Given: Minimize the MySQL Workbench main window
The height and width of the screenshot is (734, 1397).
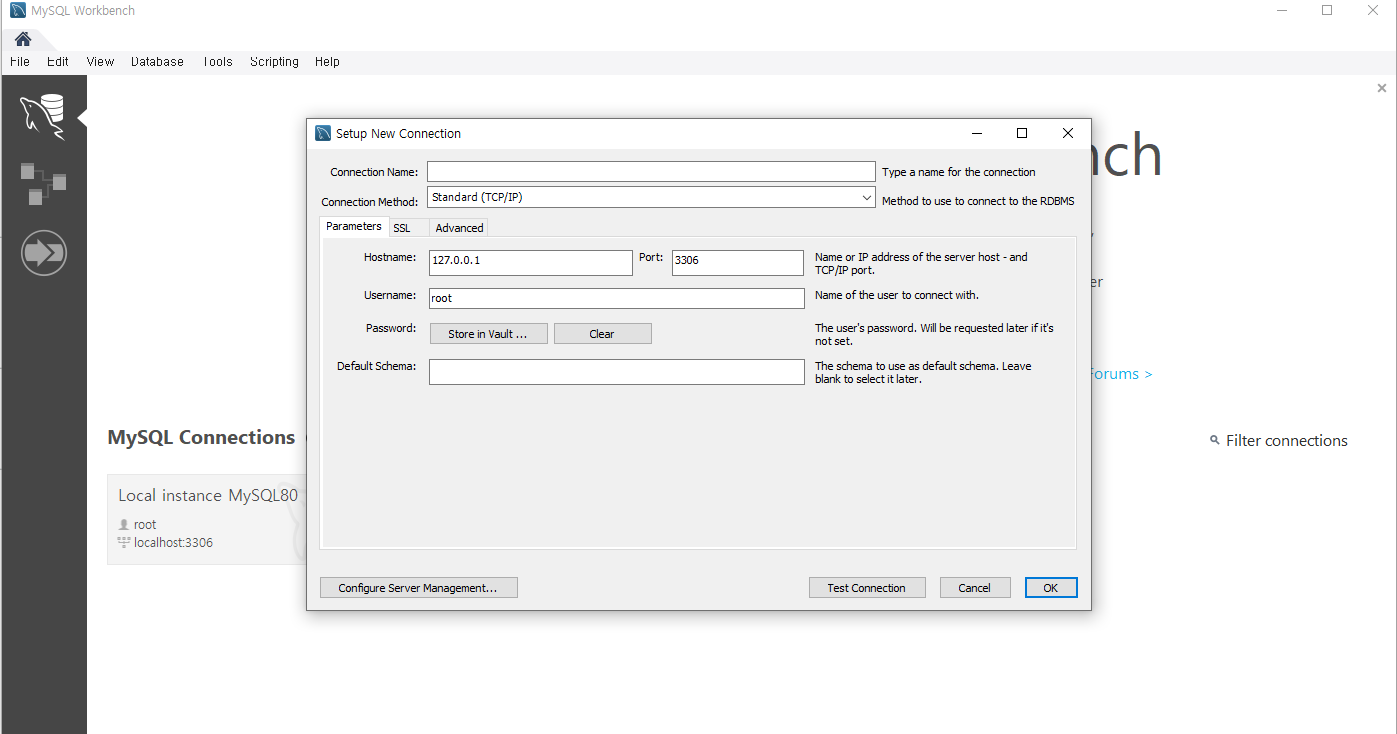Looking at the screenshot, I should coord(1282,10).
